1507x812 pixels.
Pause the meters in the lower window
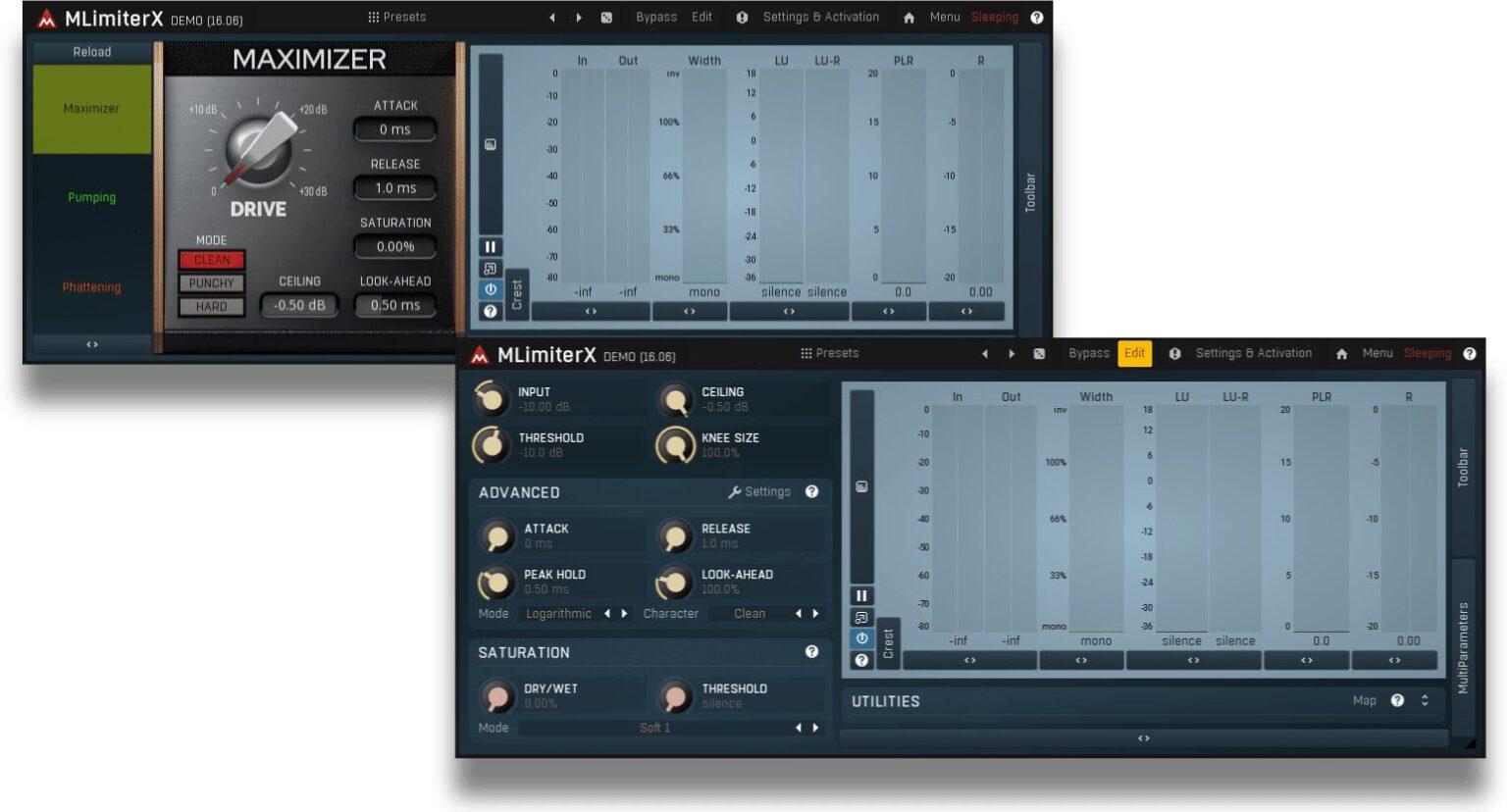861,595
